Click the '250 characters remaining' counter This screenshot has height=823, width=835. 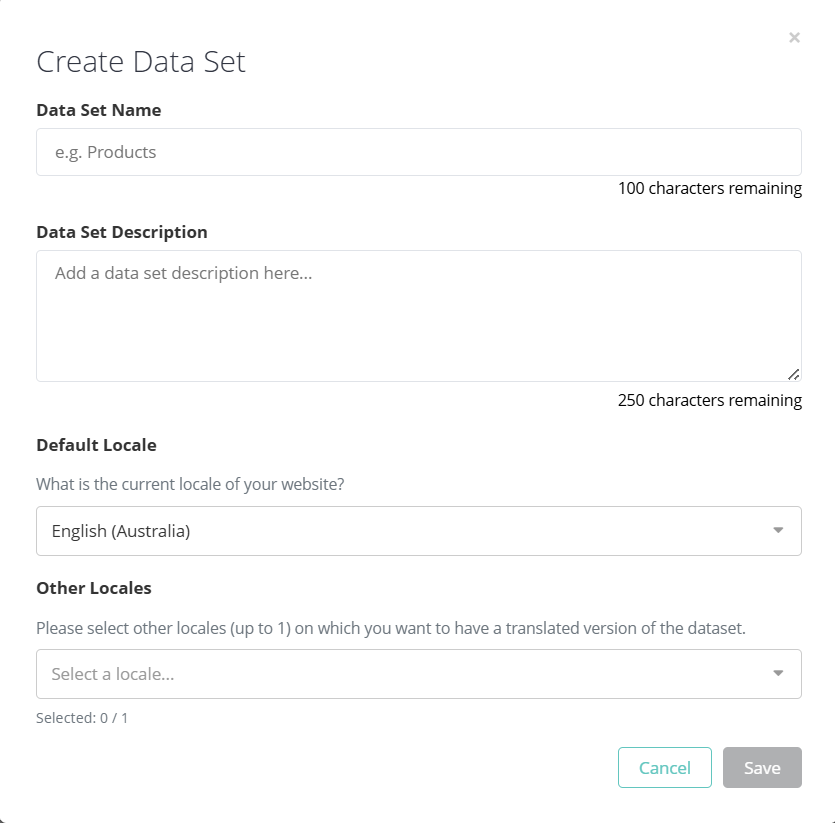point(709,400)
